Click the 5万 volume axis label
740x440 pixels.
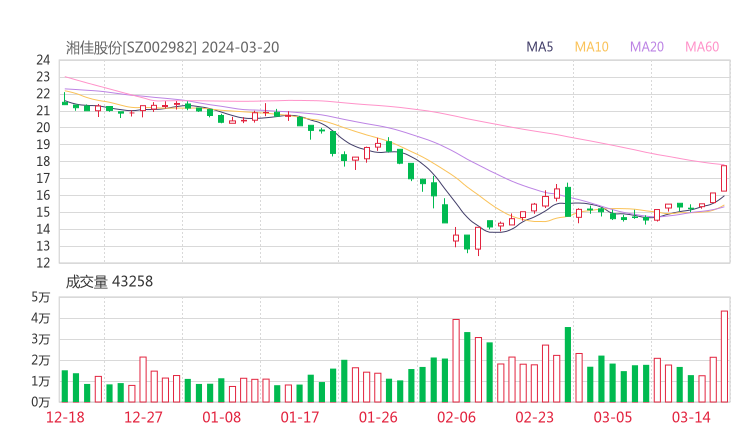click(x=41, y=297)
